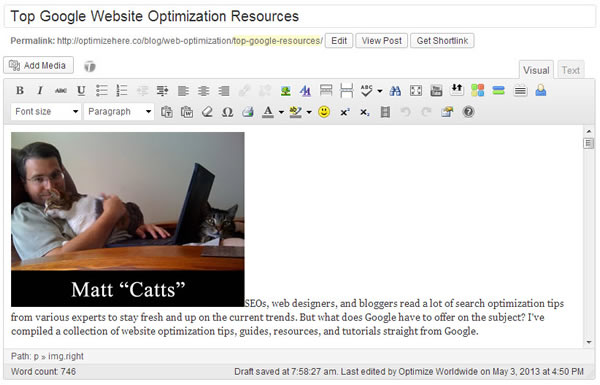Run the ABC spellchecker
Image resolution: width=600 pixels, height=385 pixels.
coord(366,91)
